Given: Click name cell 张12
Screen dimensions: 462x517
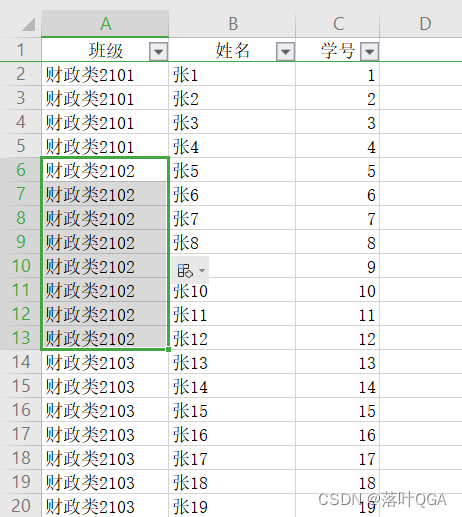Looking at the screenshot, I should point(232,338).
